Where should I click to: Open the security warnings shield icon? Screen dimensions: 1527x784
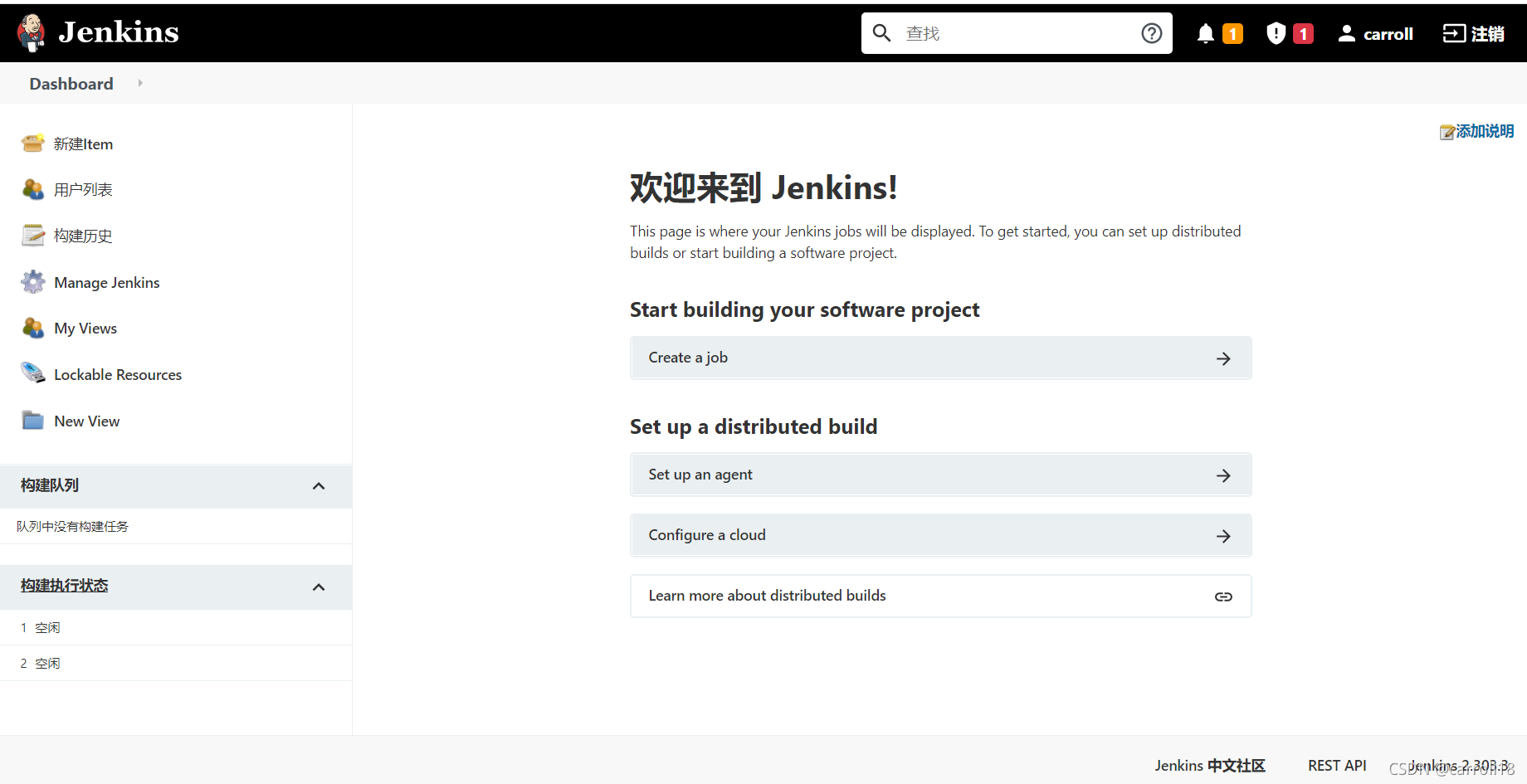pos(1276,33)
